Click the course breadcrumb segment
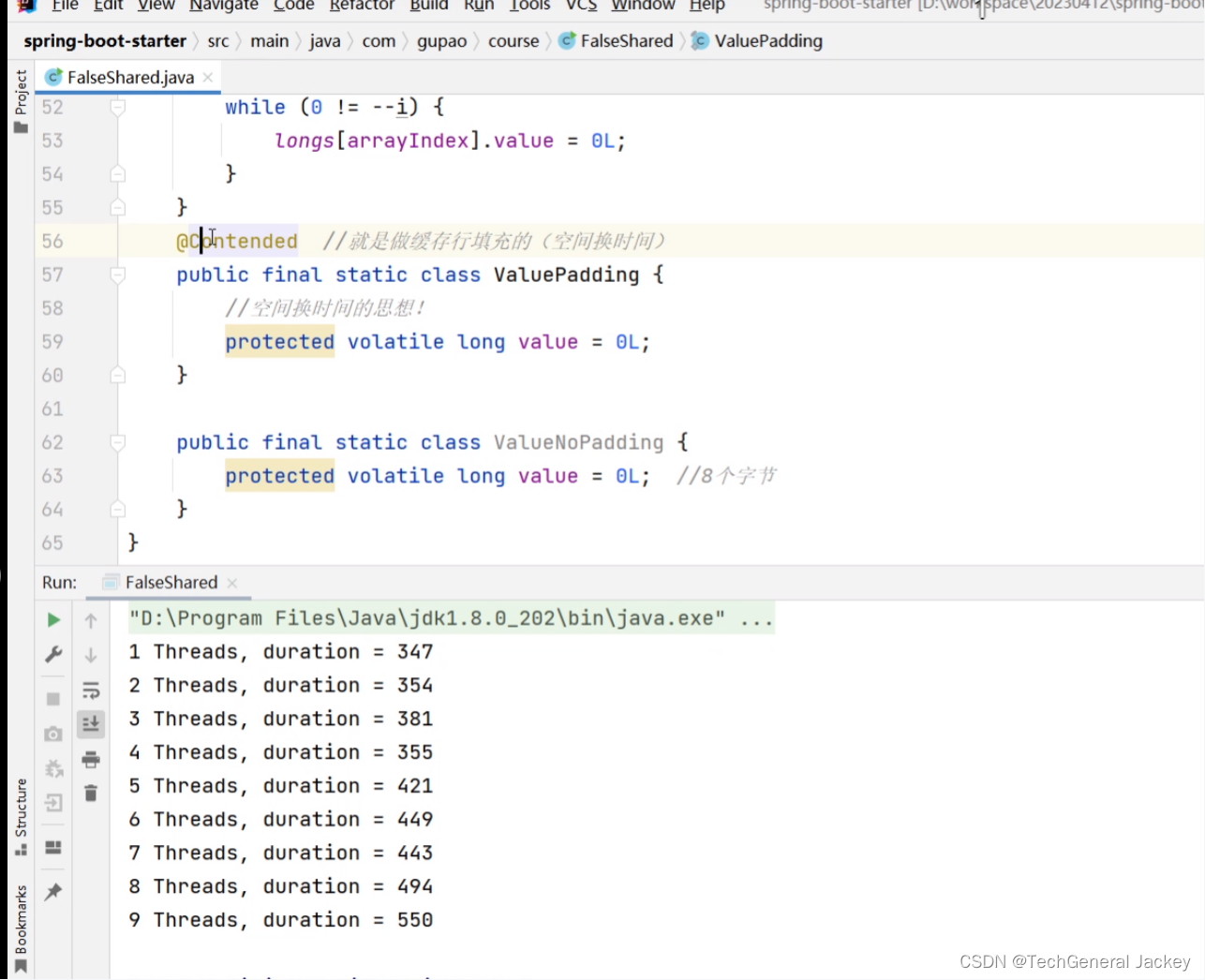The height and width of the screenshot is (980, 1205). [x=513, y=41]
